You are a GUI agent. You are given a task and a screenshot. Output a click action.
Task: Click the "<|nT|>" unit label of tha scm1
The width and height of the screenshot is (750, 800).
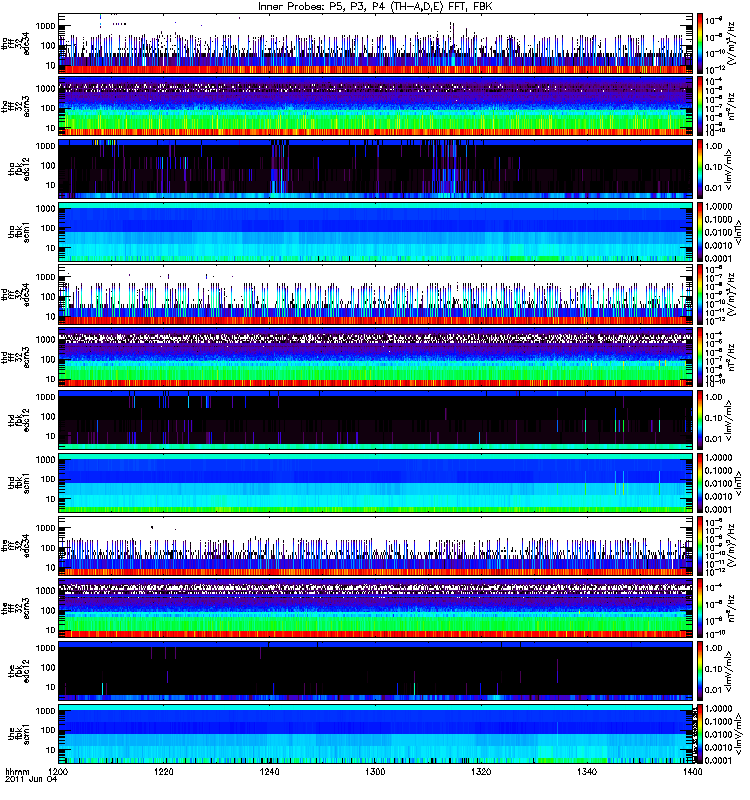[737, 232]
